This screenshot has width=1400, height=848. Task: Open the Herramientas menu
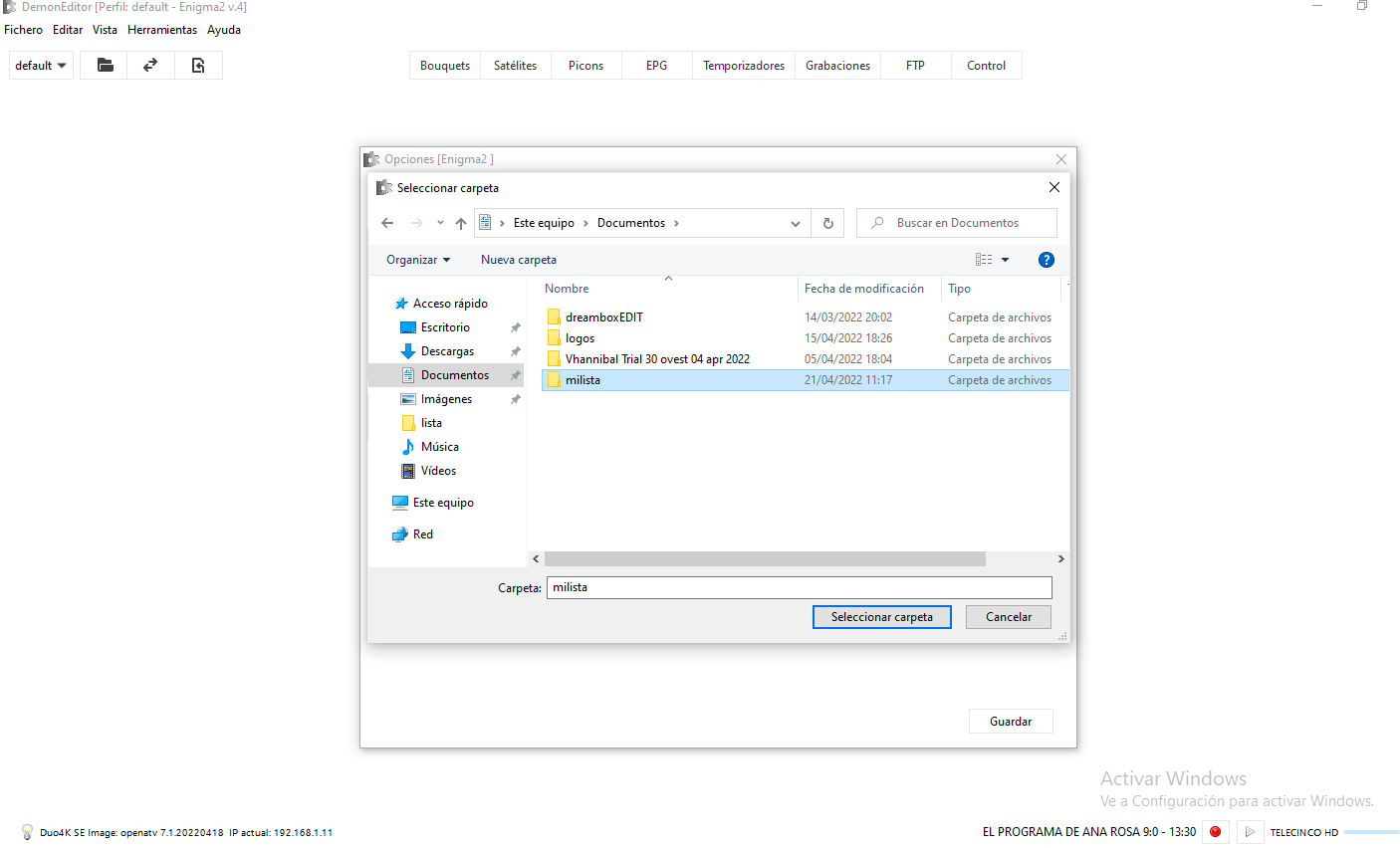coord(162,30)
